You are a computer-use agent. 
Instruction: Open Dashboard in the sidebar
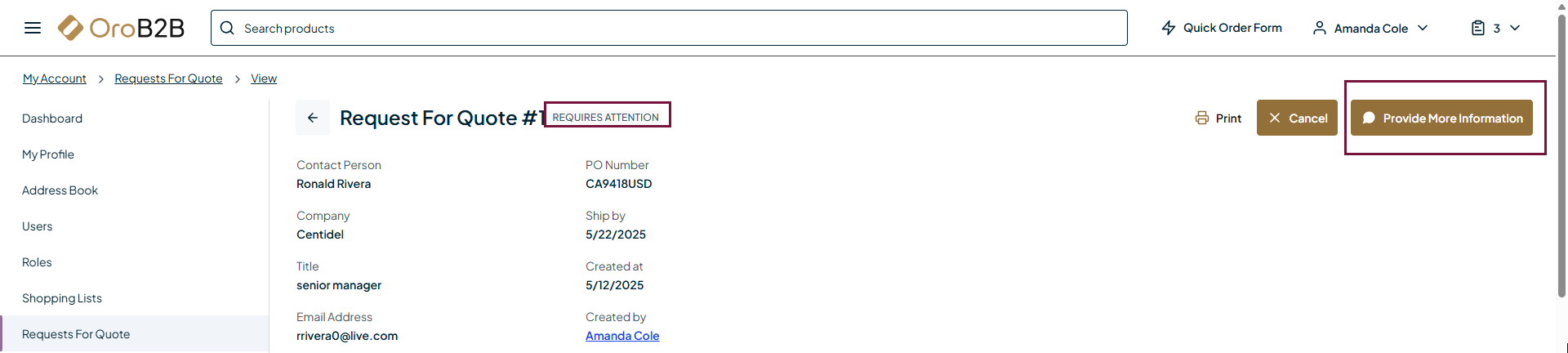52,118
